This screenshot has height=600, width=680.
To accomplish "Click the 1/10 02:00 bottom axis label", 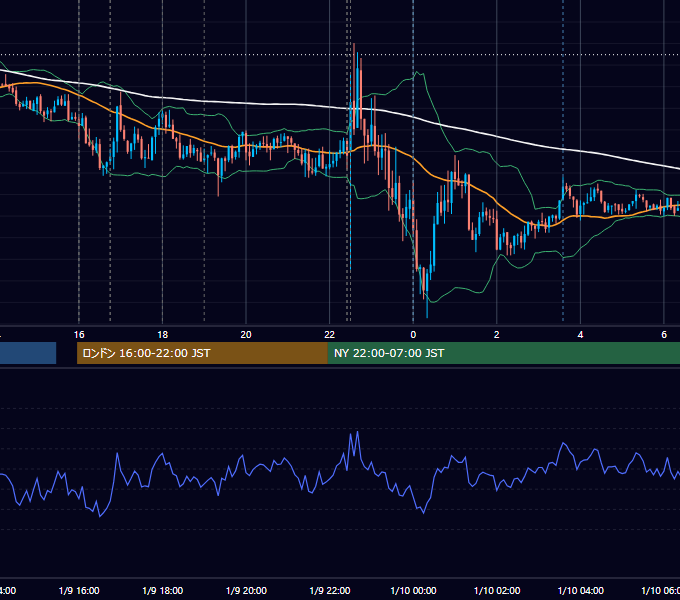I will (x=497, y=590).
